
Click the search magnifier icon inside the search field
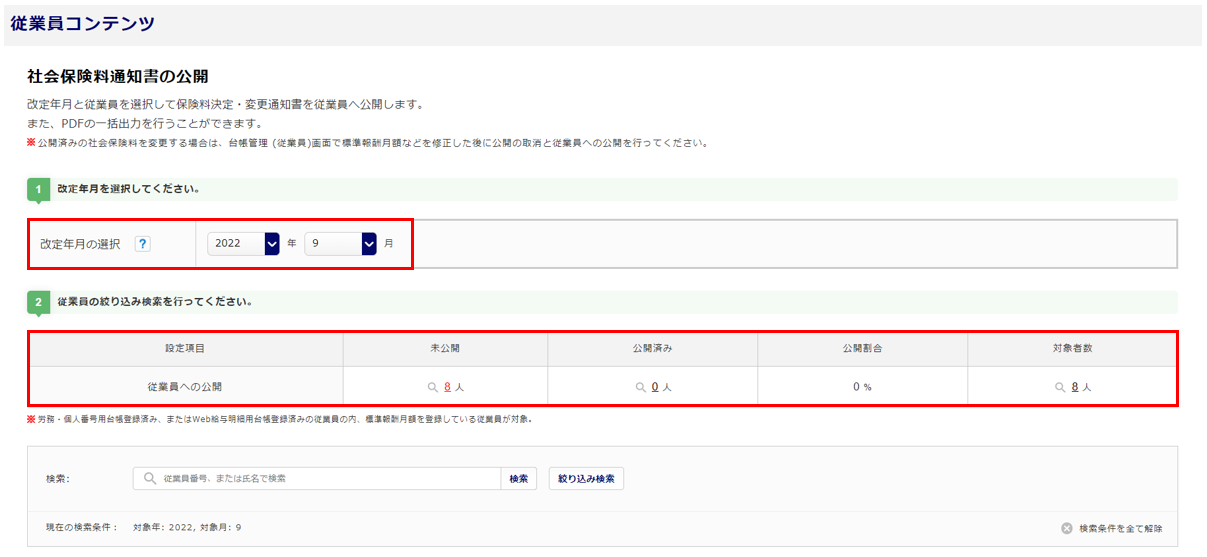(x=150, y=478)
